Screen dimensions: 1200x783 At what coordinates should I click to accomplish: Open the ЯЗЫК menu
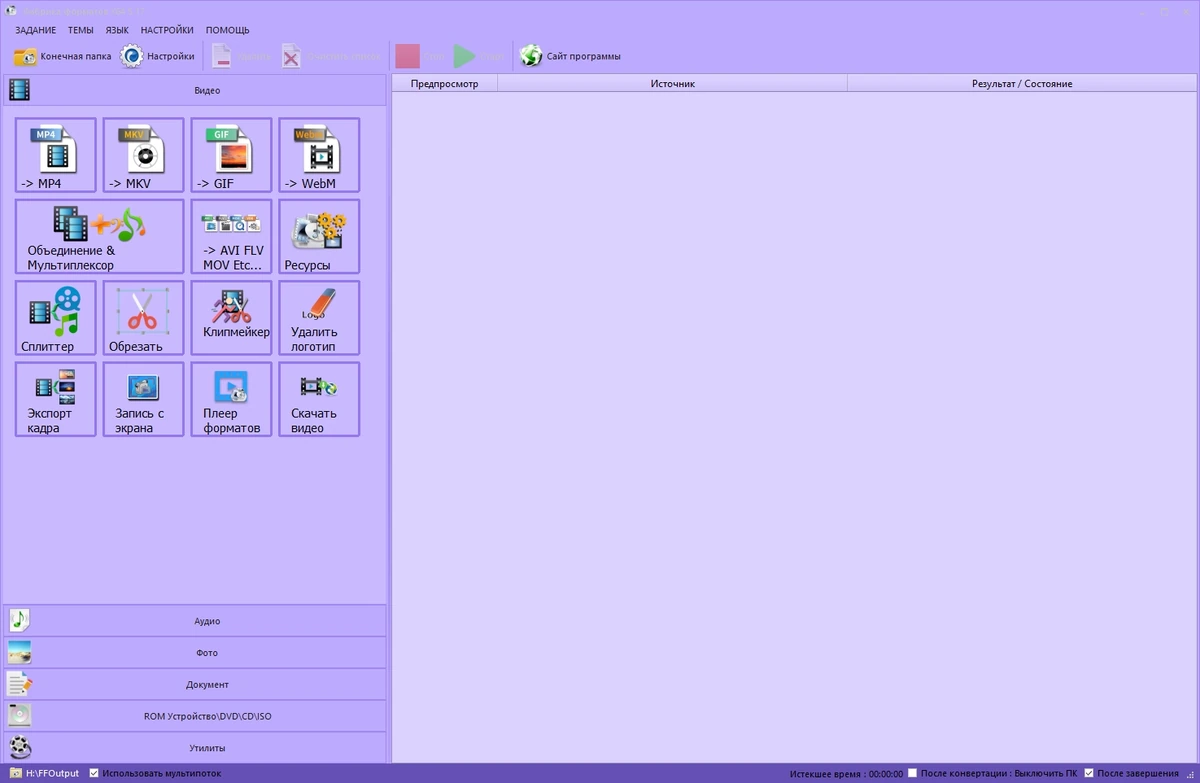pos(118,30)
